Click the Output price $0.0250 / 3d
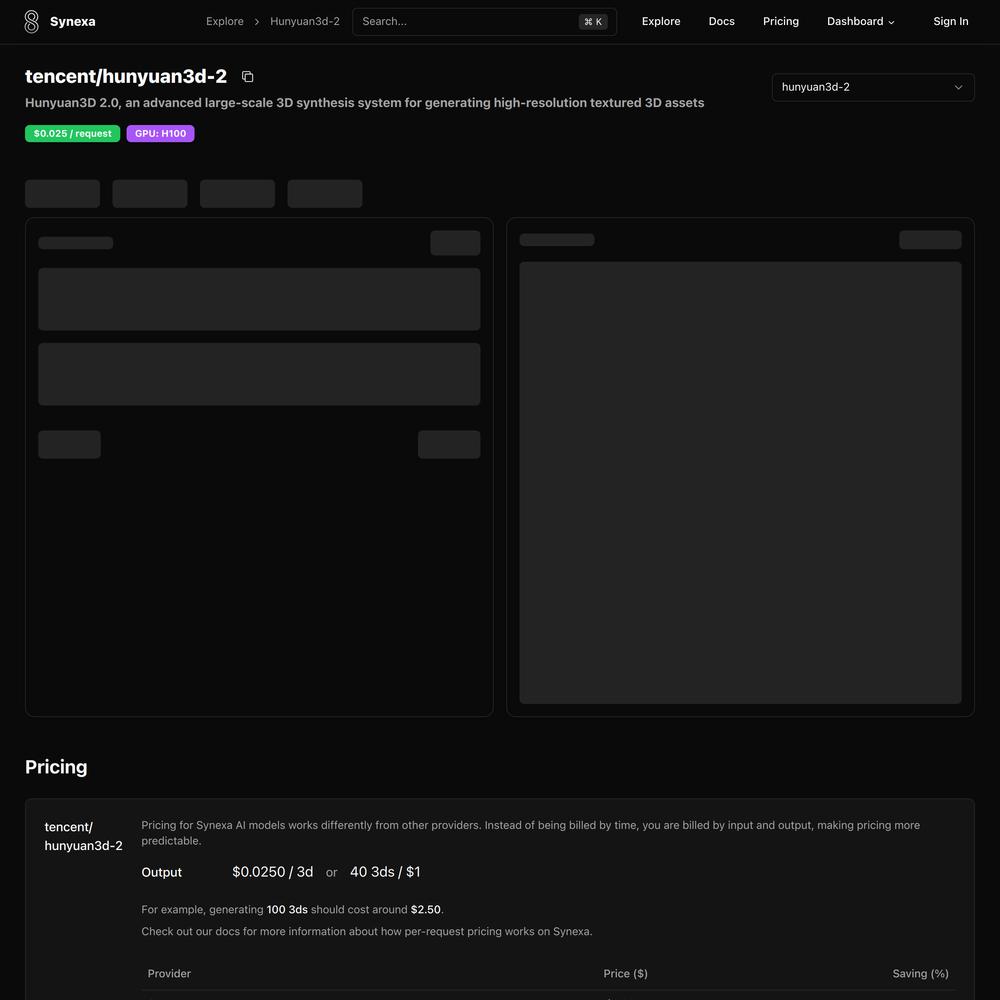The width and height of the screenshot is (1000, 1000). click(272, 872)
